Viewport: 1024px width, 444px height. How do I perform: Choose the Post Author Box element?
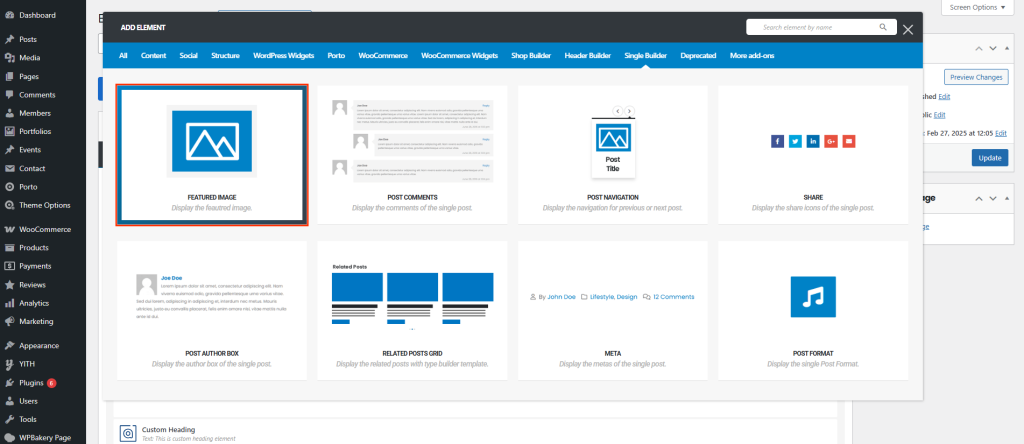click(x=212, y=310)
